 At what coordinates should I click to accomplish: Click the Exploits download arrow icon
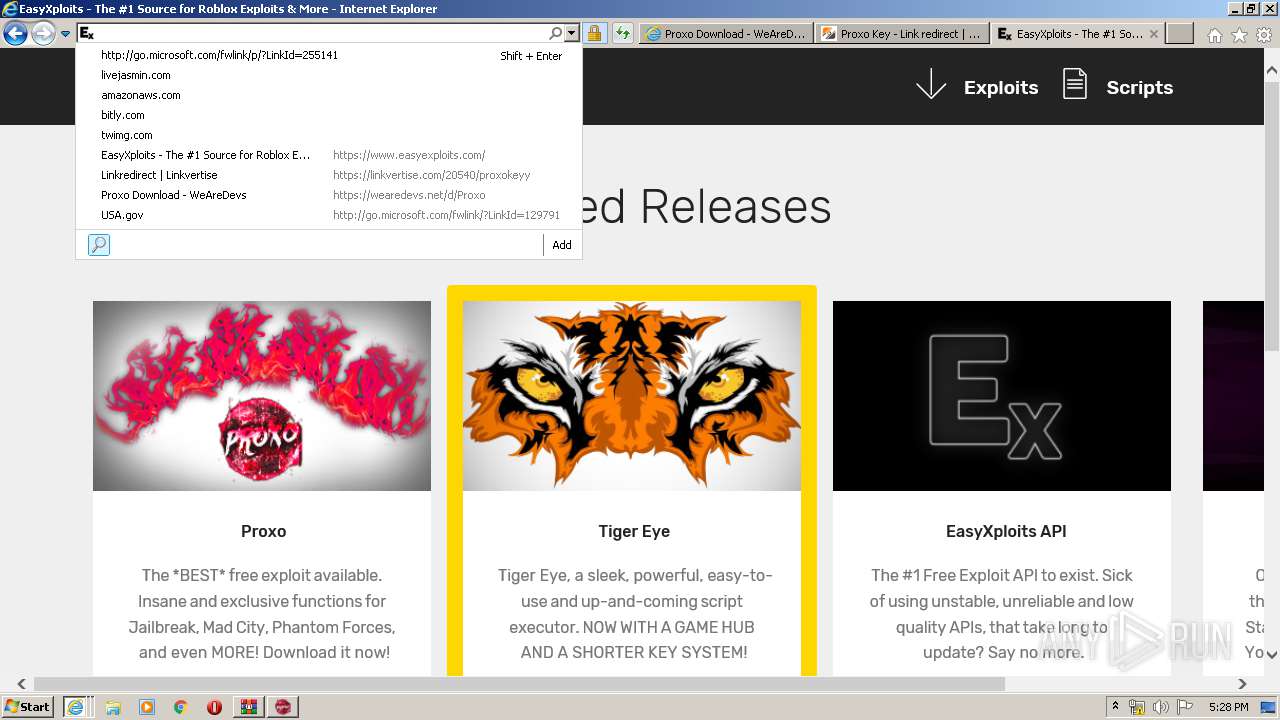[x=931, y=85]
